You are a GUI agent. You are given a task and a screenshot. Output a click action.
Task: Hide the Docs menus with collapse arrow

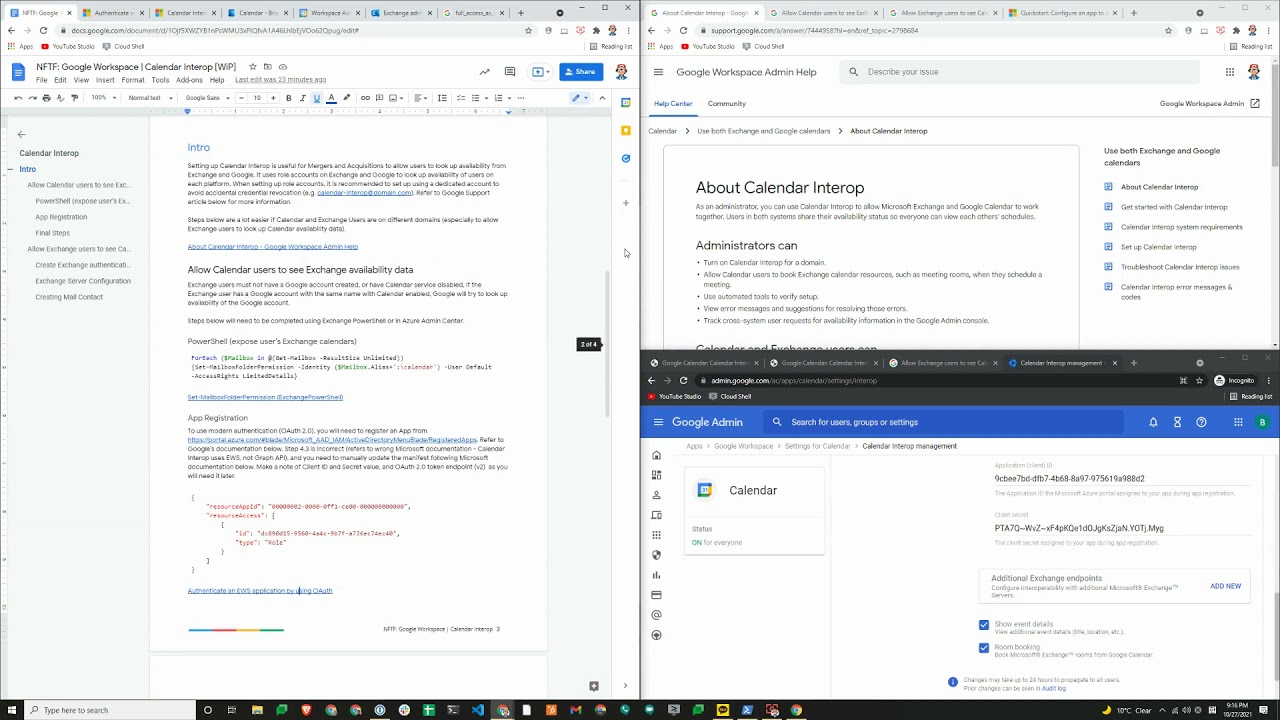[x=602, y=98]
